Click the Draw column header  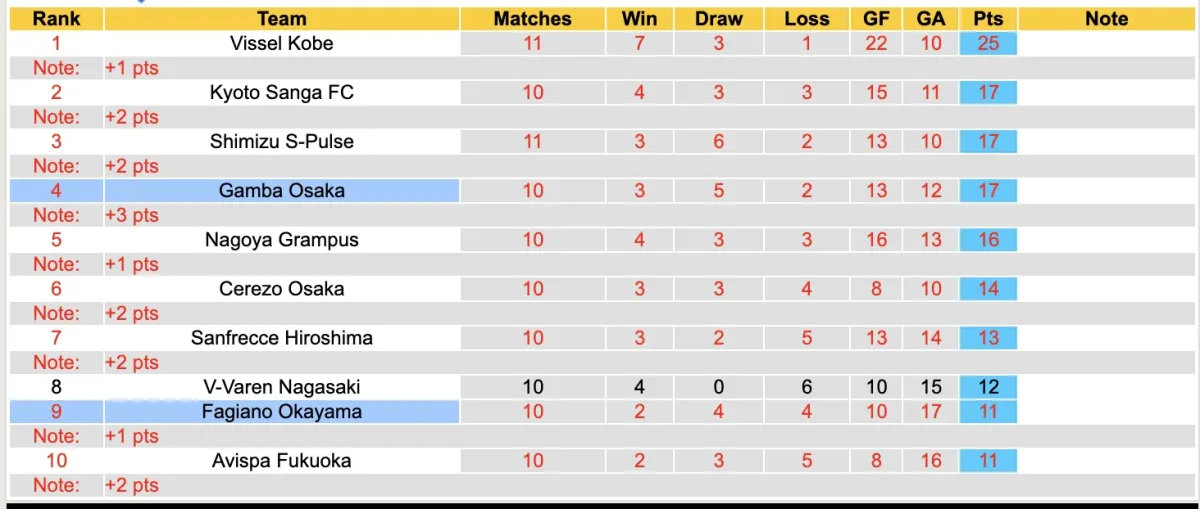pyautogui.click(x=719, y=19)
